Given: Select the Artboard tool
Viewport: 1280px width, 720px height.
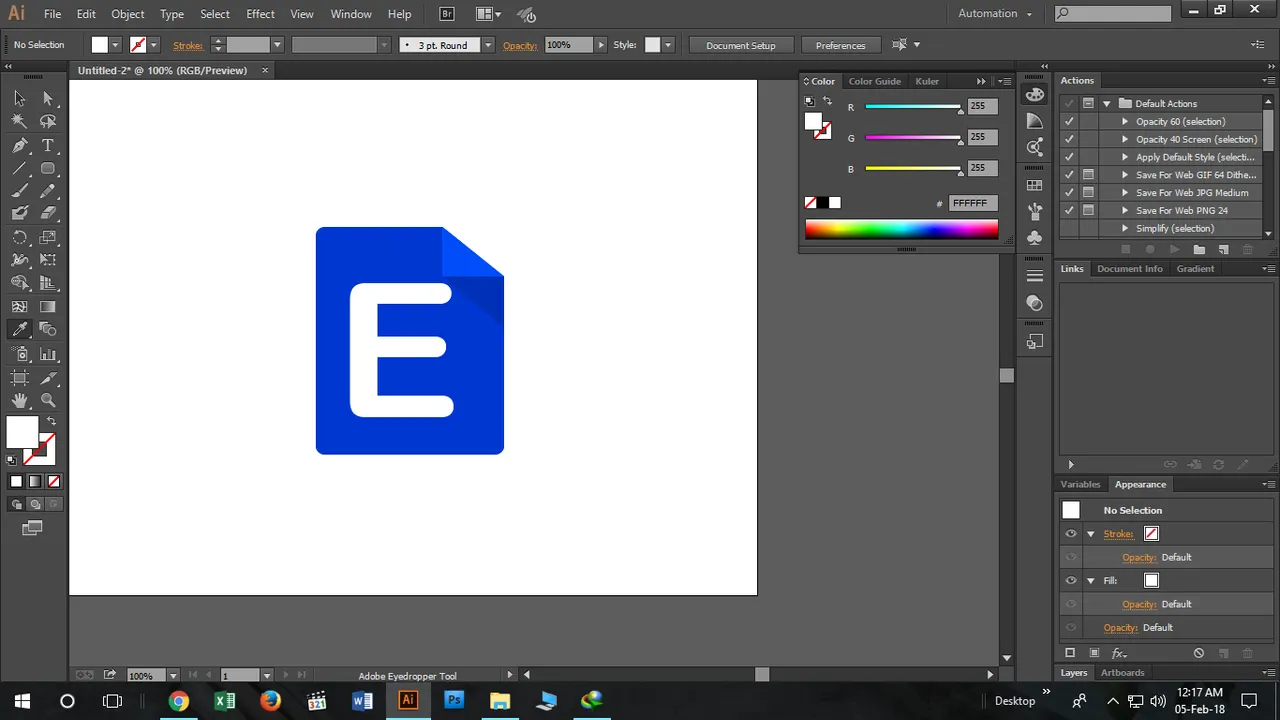Looking at the screenshot, I should click(x=19, y=377).
